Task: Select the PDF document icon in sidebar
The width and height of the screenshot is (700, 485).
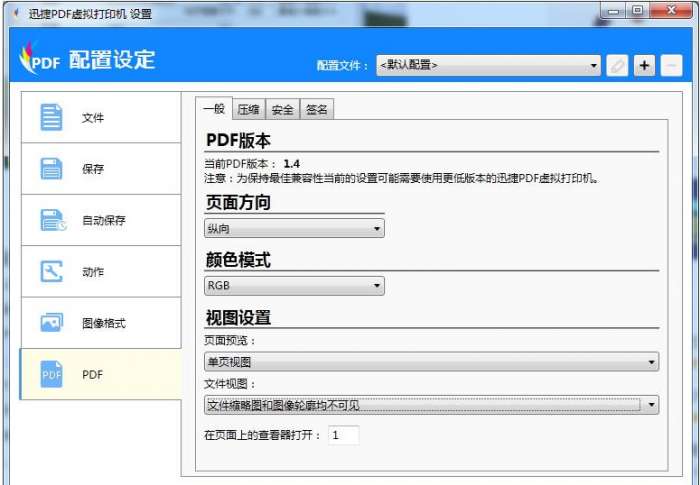Action: click(x=51, y=374)
